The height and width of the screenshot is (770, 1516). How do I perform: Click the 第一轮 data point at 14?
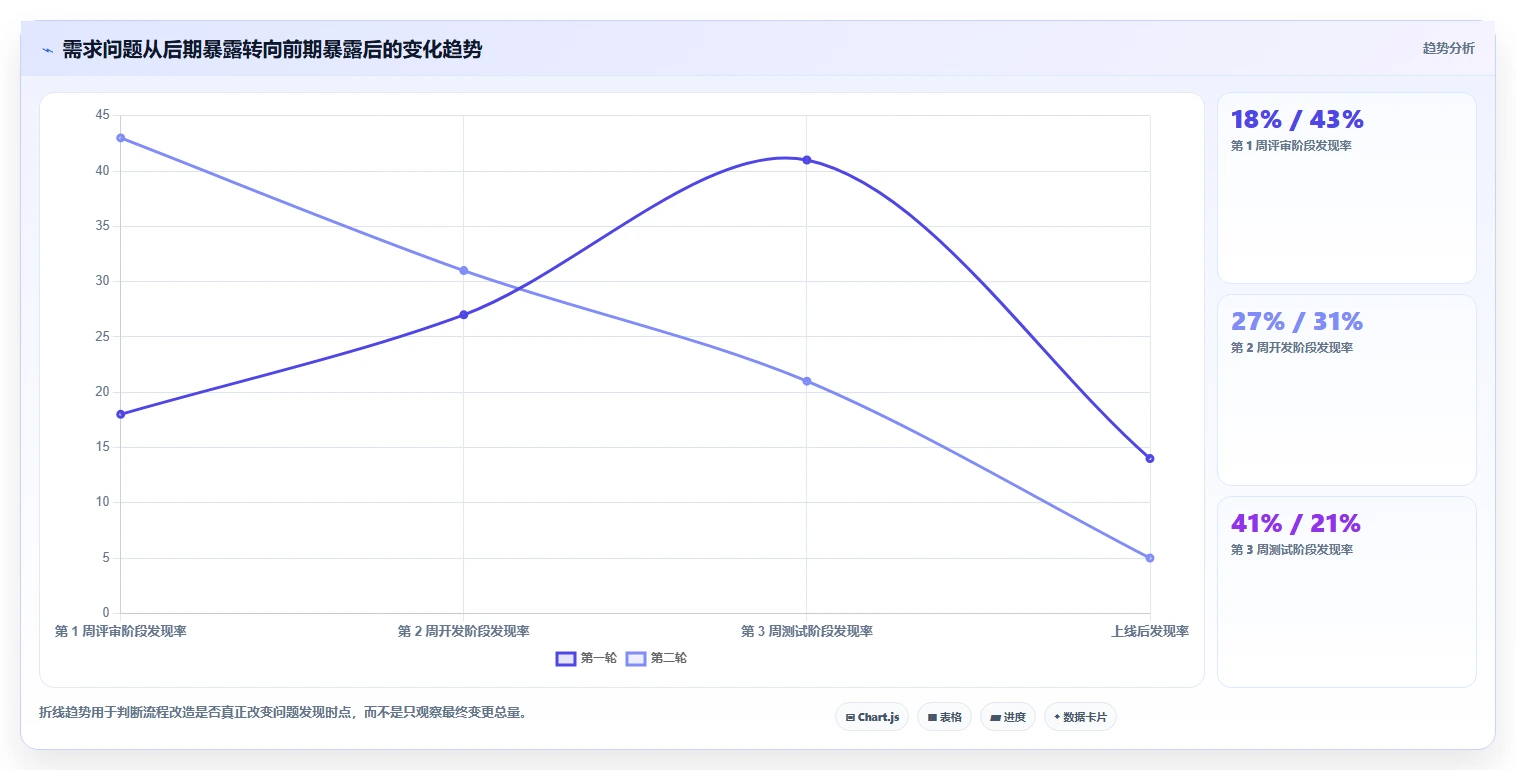[1150, 458]
